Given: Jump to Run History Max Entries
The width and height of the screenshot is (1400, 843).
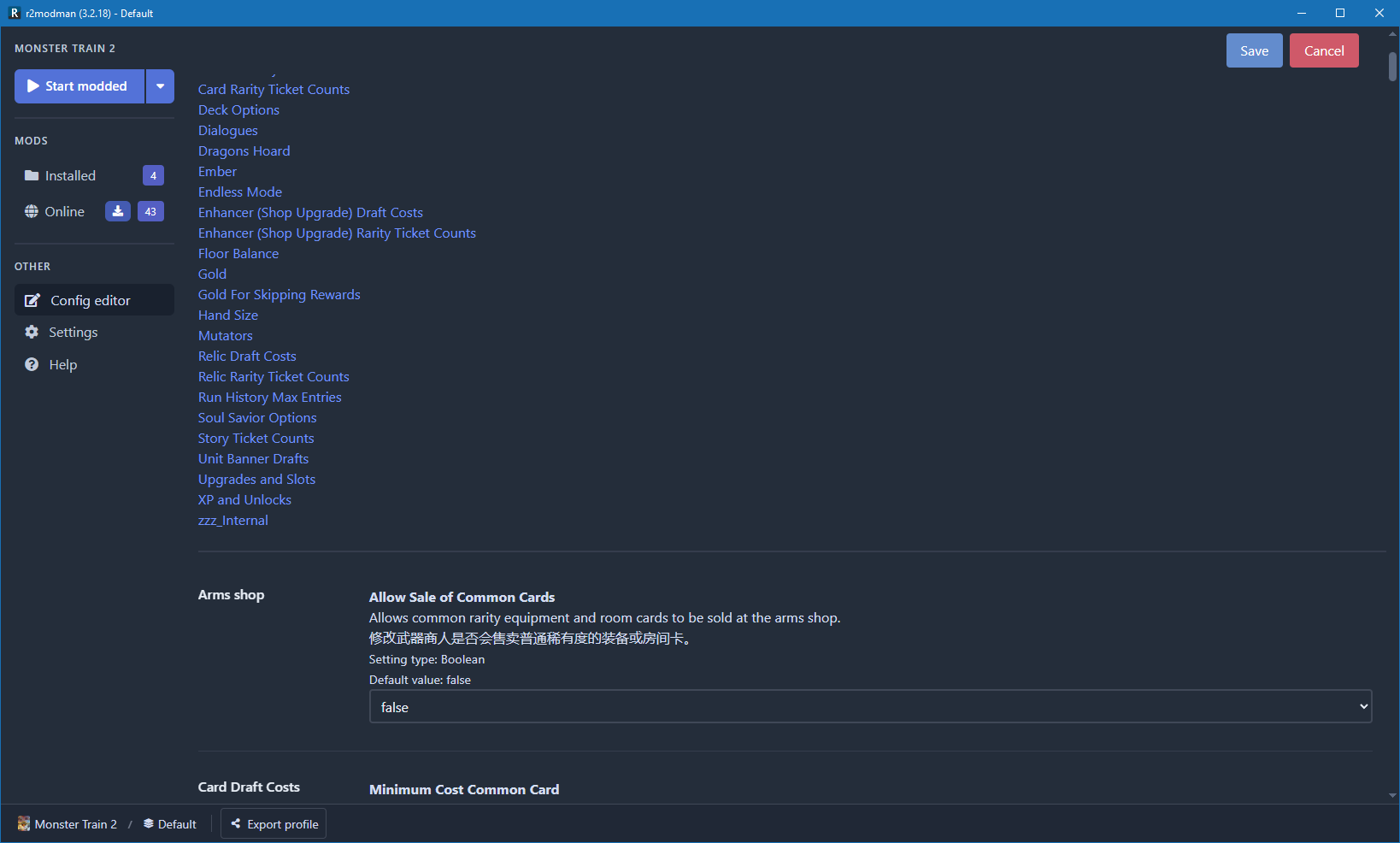Looking at the screenshot, I should coord(269,397).
